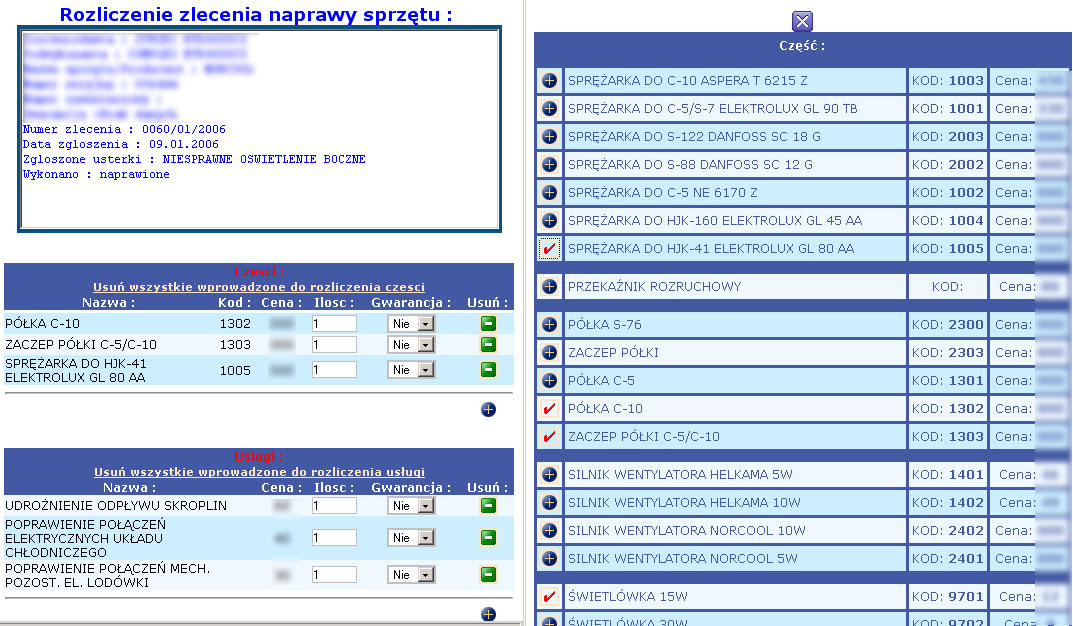Remove PÓŁKA C-10 with green minus icon
The height and width of the screenshot is (626, 1073).
click(x=488, y=323)
